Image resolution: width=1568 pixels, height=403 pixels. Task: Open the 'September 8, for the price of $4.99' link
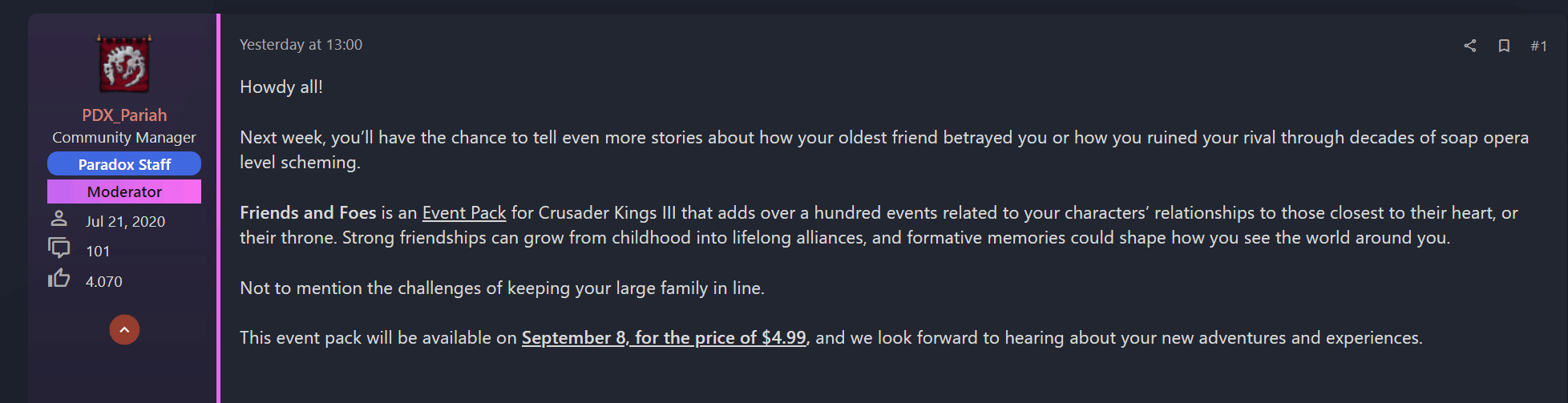664,337
